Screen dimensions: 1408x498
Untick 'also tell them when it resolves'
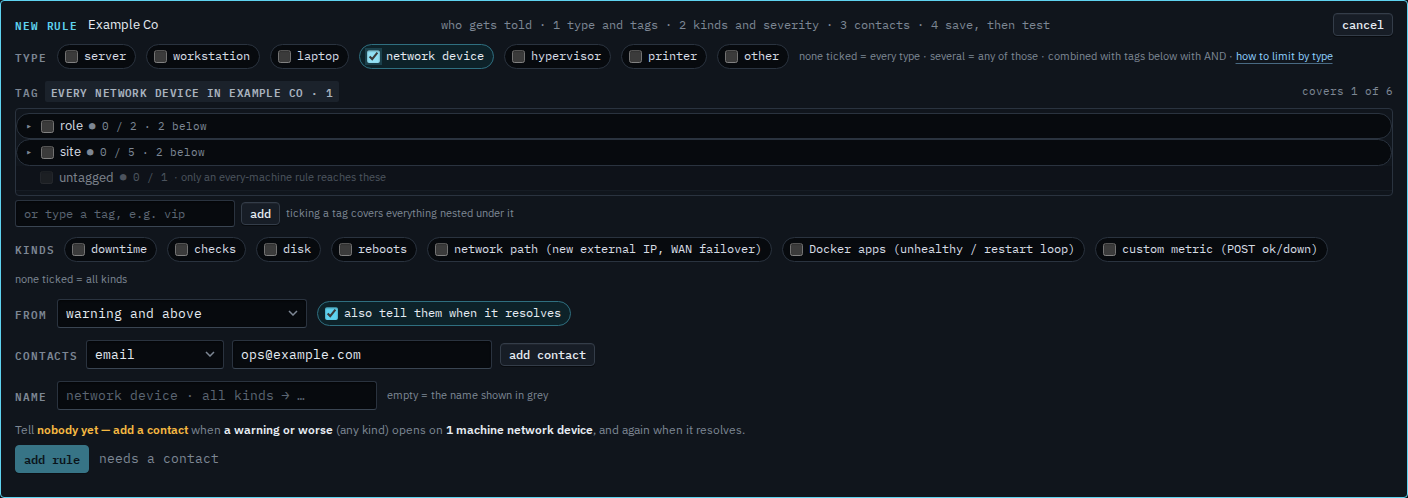pyautogui.click(x=331, y=314)
